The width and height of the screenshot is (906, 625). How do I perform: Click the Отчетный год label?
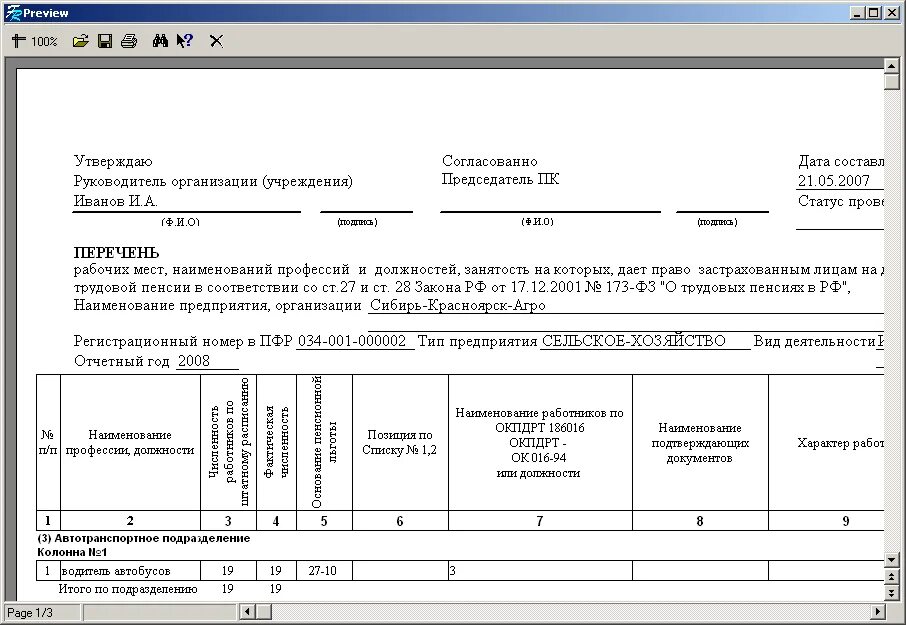(x=122, y=361)
